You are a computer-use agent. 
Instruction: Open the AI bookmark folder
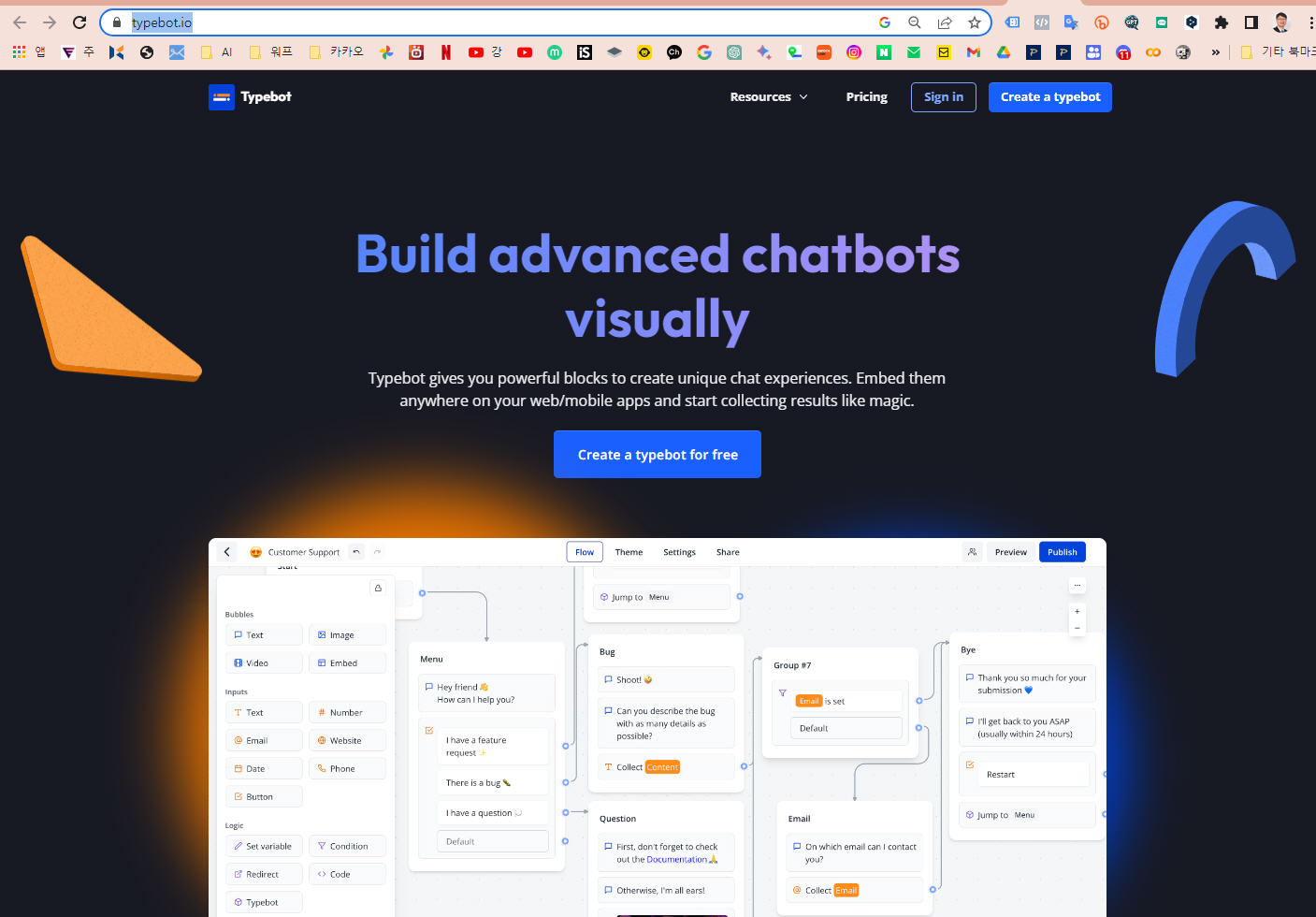tap(217, 52)
